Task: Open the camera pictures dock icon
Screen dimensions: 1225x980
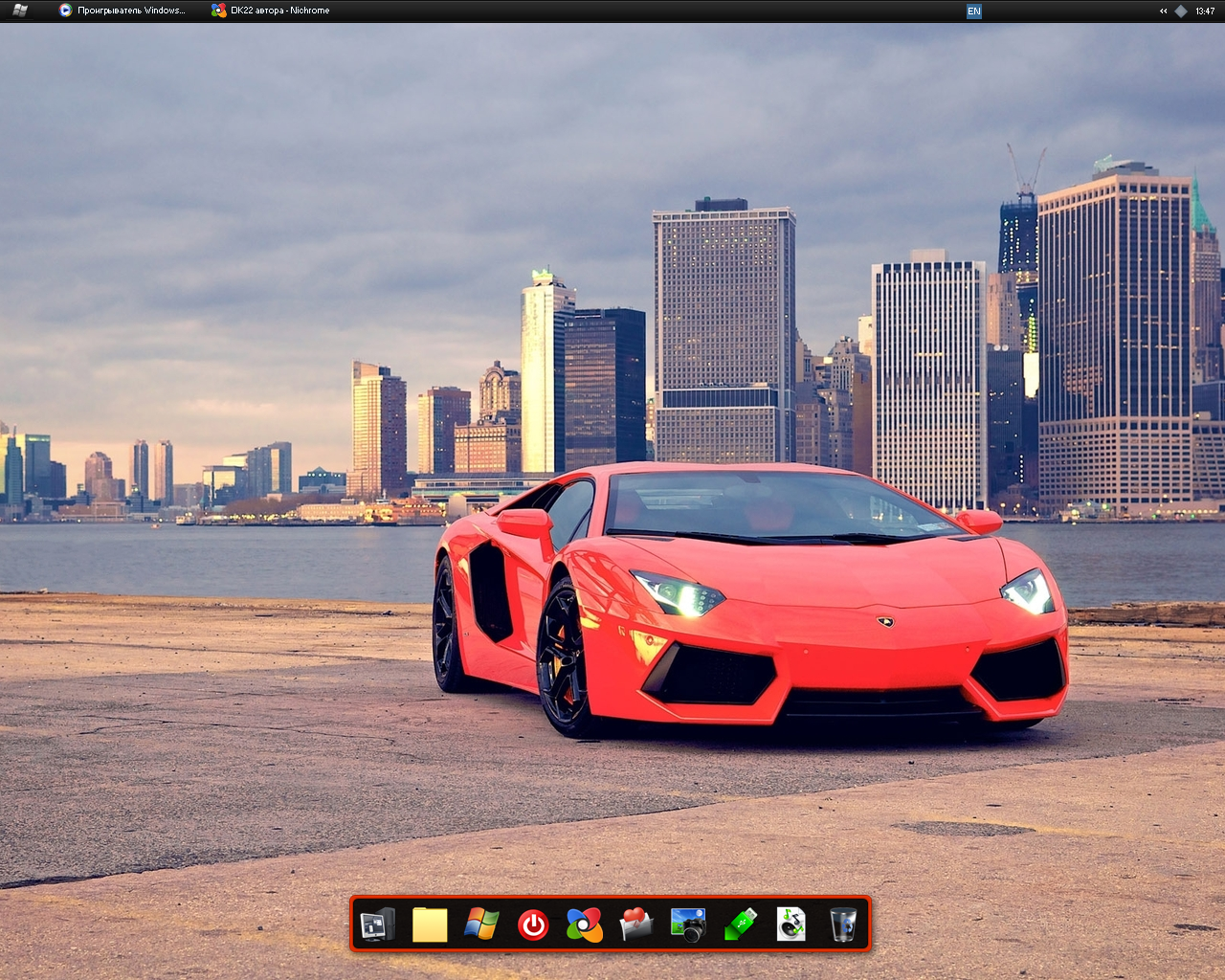Action: pos(687,924)
